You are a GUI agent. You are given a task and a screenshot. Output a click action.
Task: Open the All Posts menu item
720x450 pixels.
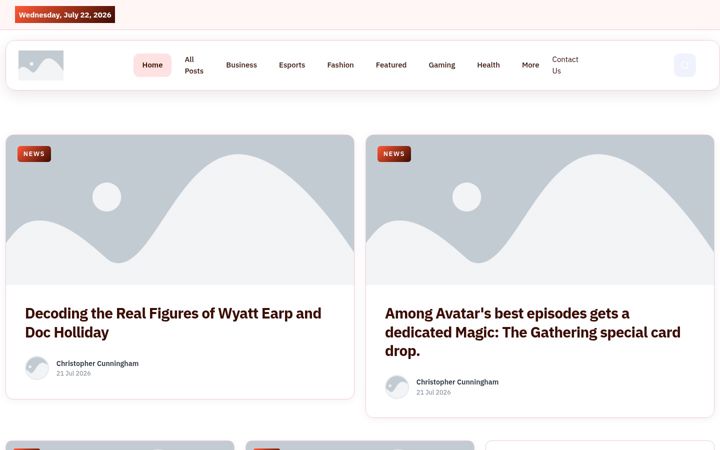194,65
